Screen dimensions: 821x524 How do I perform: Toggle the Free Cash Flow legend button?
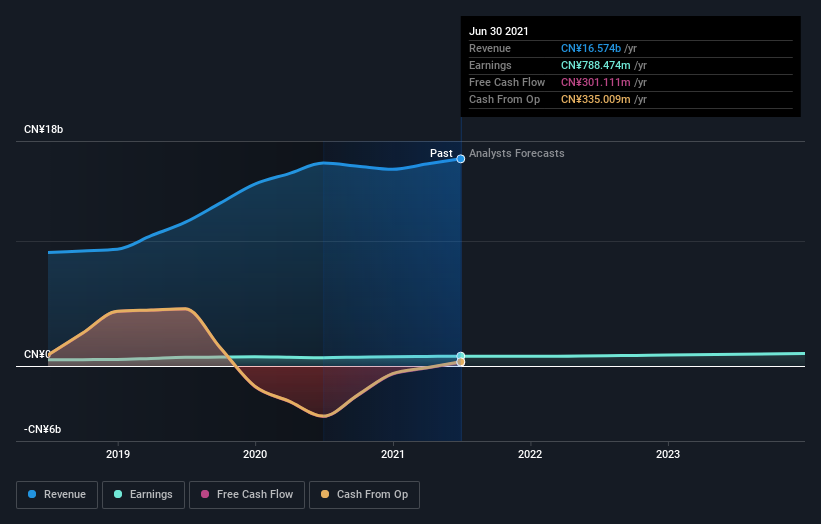click(247, 495)
